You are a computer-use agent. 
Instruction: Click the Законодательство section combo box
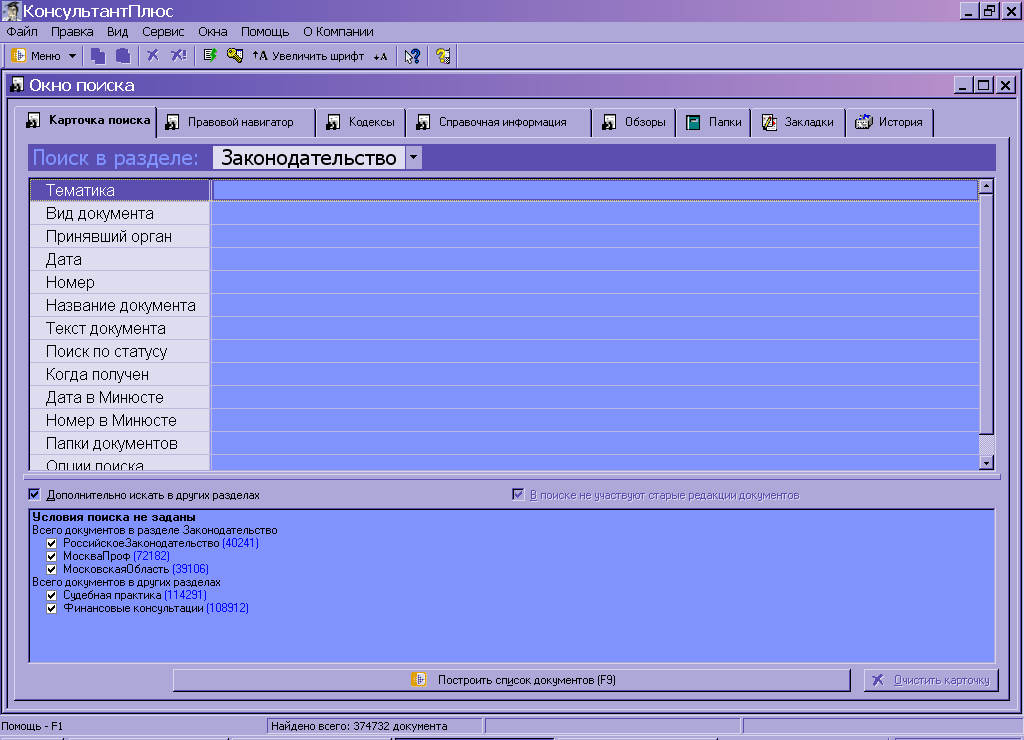[x=317, y=157]
